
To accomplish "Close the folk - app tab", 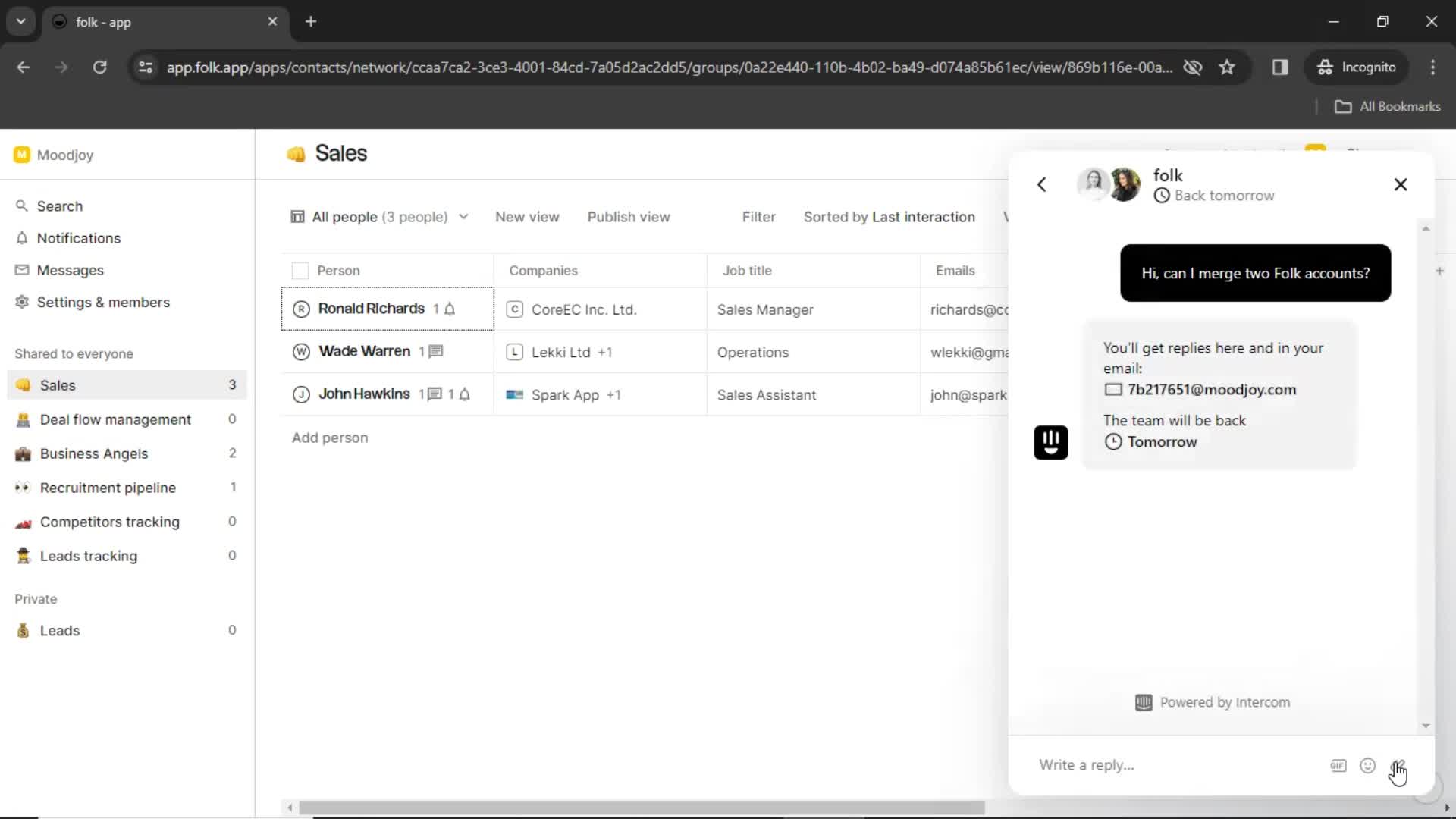I will [272, 22].
